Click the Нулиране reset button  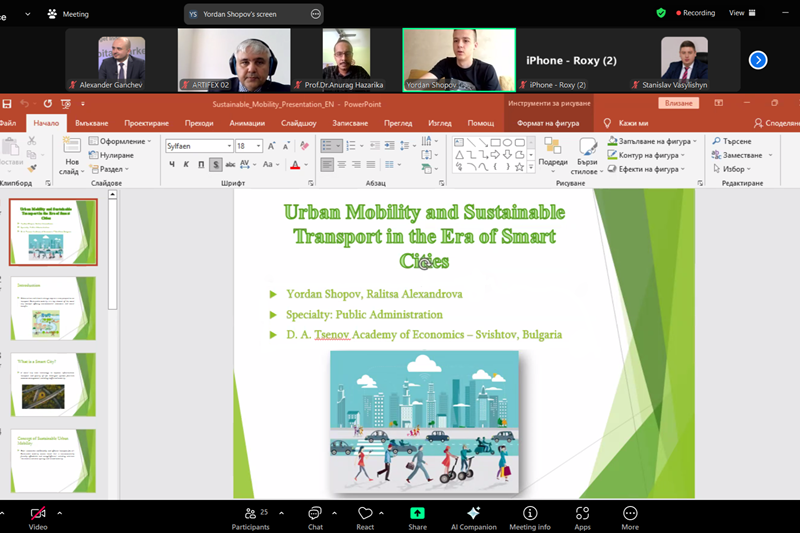111,155
